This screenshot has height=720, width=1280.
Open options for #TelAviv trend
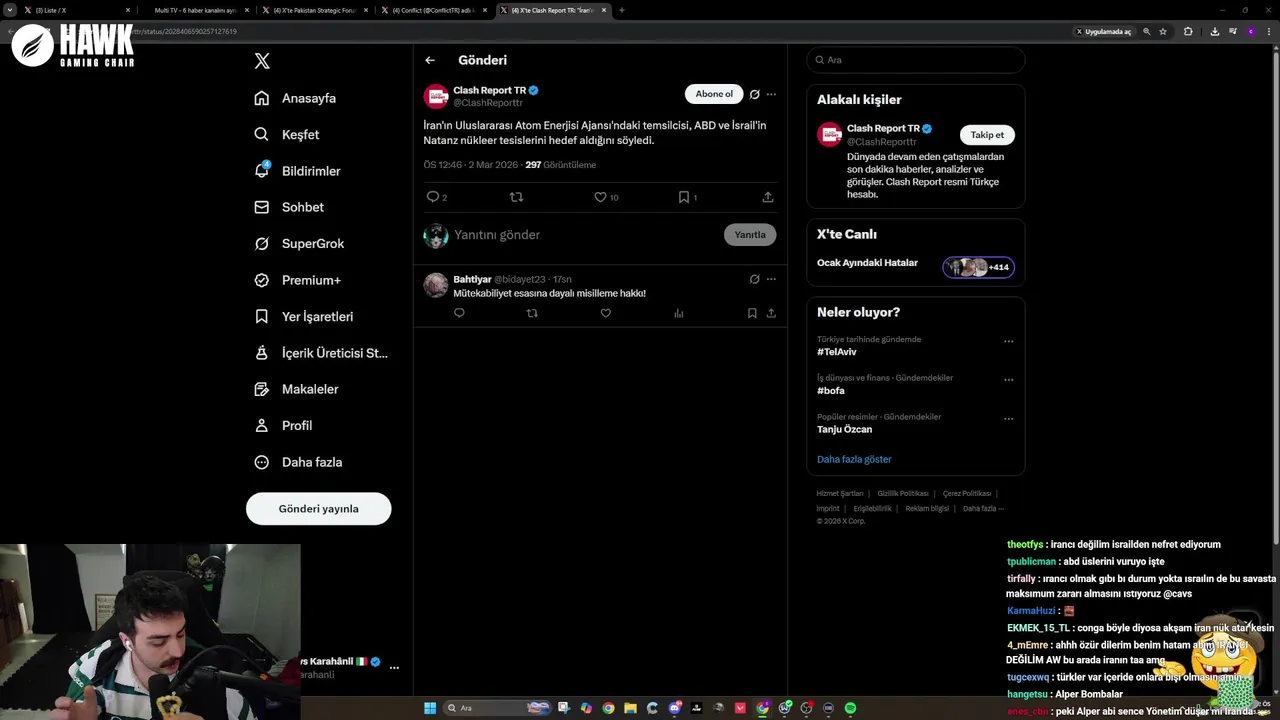click(1008, 341)
